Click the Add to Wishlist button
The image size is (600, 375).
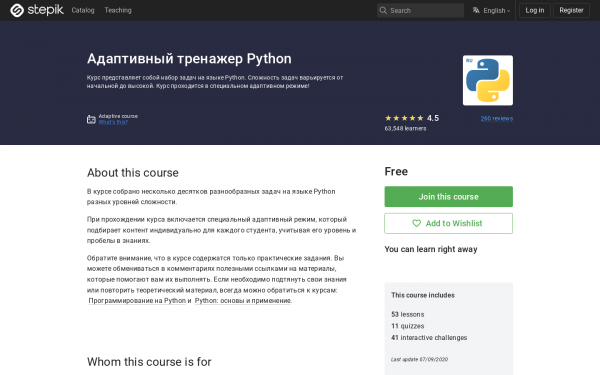448,223
